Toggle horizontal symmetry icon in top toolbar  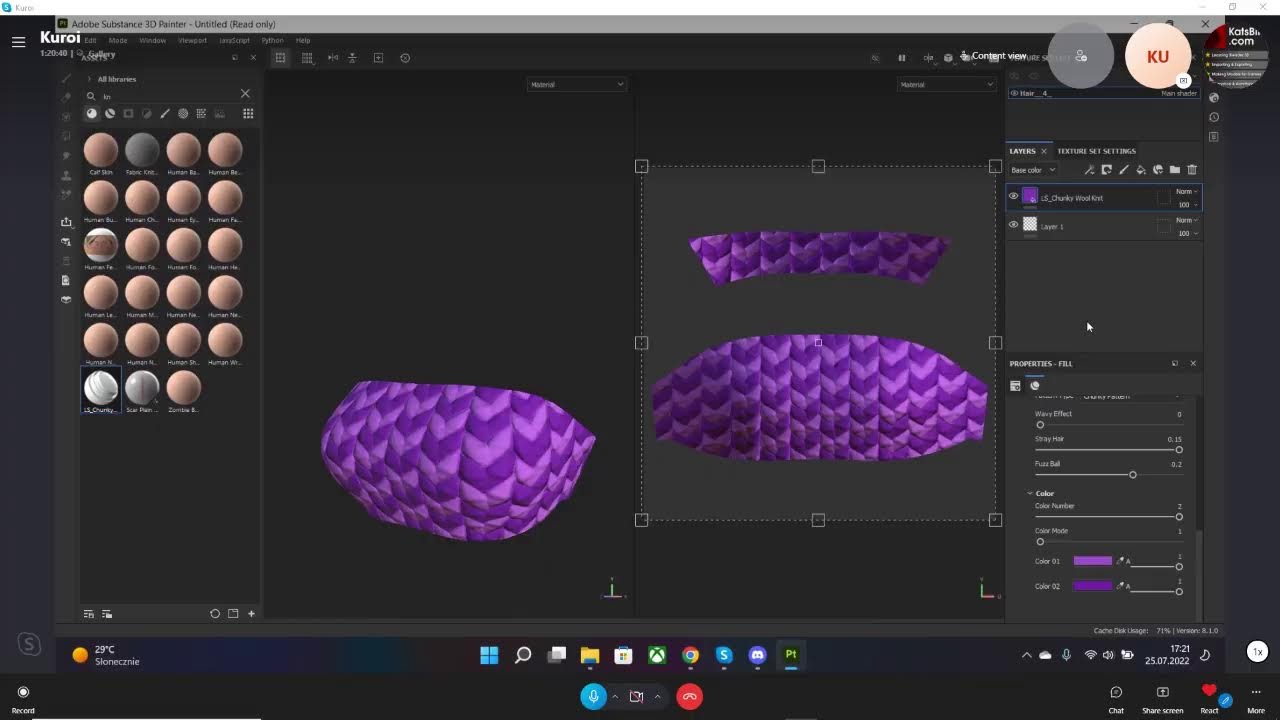[x=333, y=58]
